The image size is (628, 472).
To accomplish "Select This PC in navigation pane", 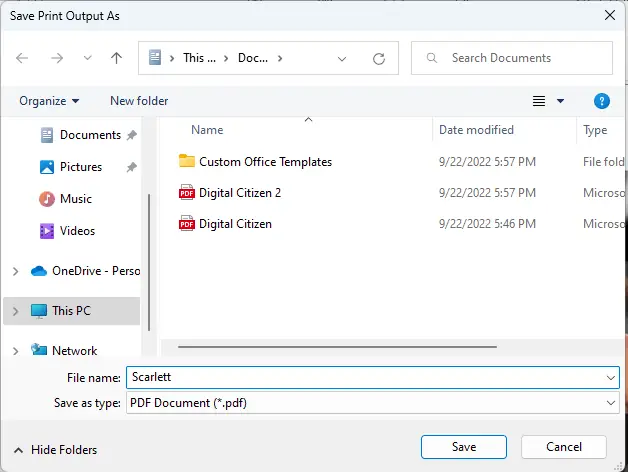I will 71,311.
